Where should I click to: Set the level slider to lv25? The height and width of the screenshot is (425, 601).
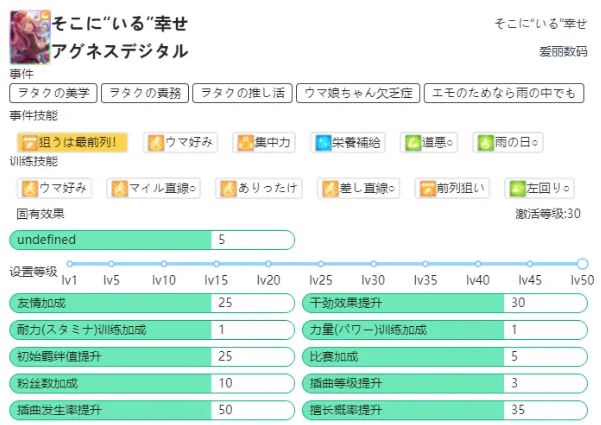[320, 264]
